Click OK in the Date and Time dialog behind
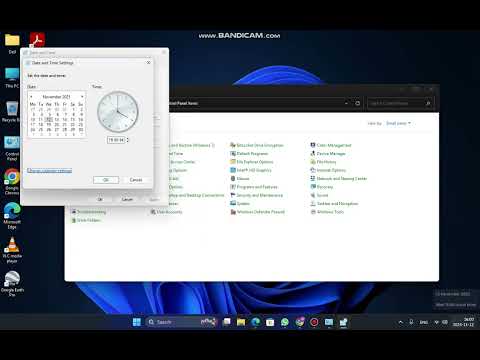This screenshot has width=480, height=360. pyautogui.click(x=100, y=199)
